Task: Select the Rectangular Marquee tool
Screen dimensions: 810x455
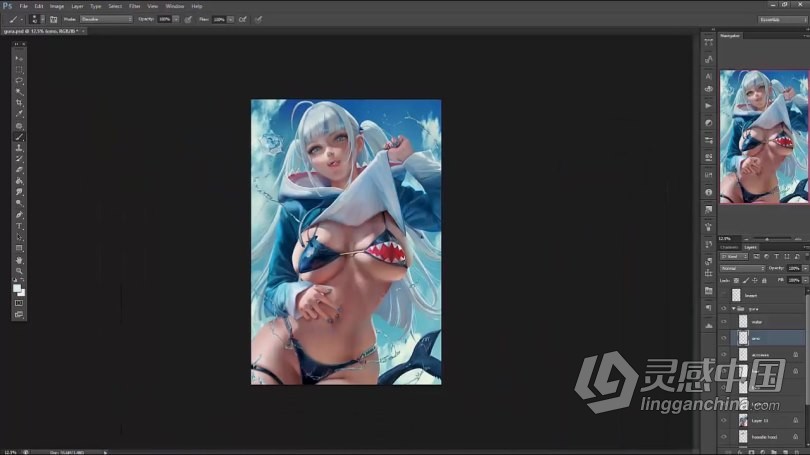Action: coord(19,70)
